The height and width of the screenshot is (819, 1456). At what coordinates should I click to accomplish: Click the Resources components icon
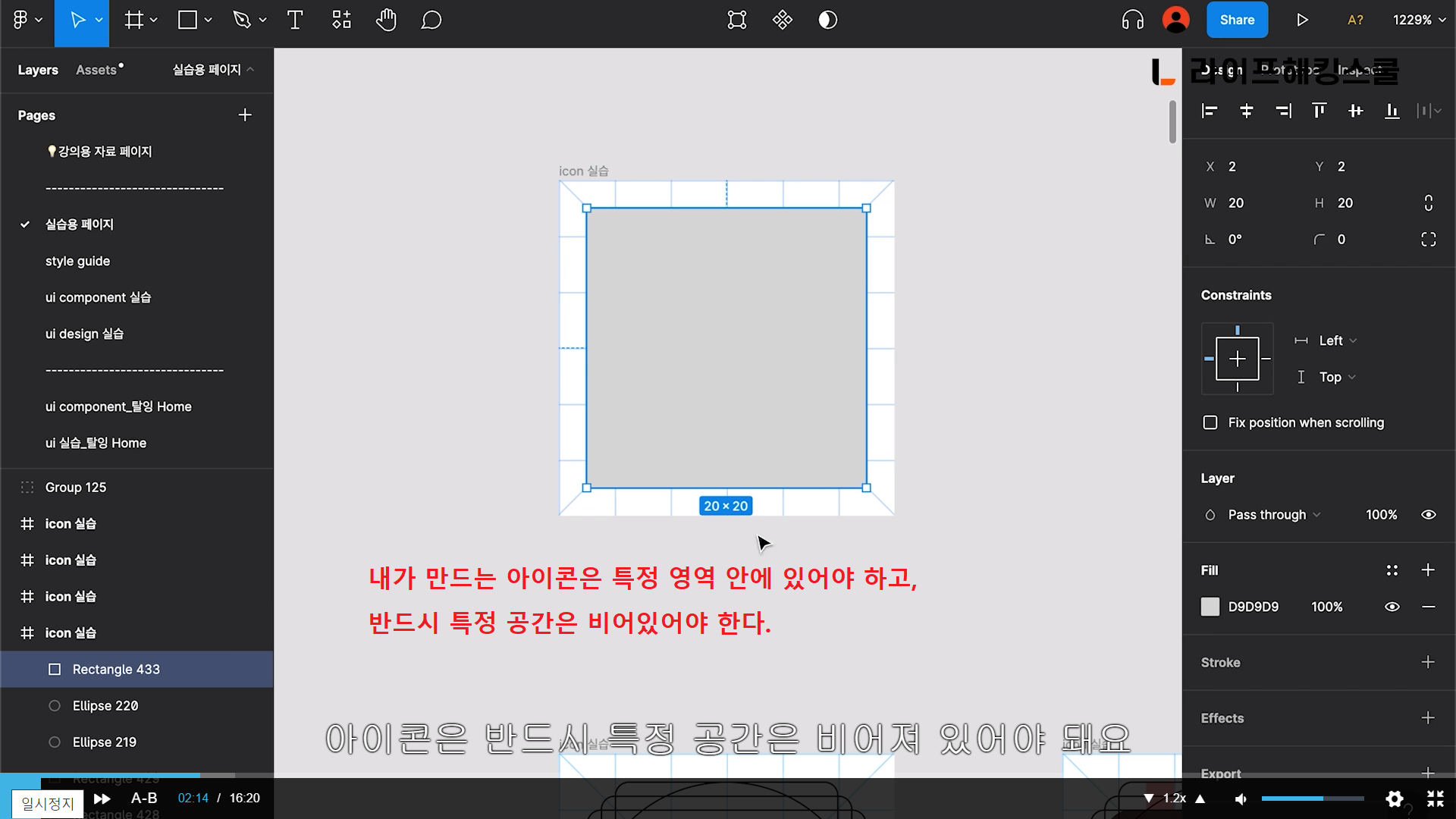pyautogui.click(x=341, y=20)
